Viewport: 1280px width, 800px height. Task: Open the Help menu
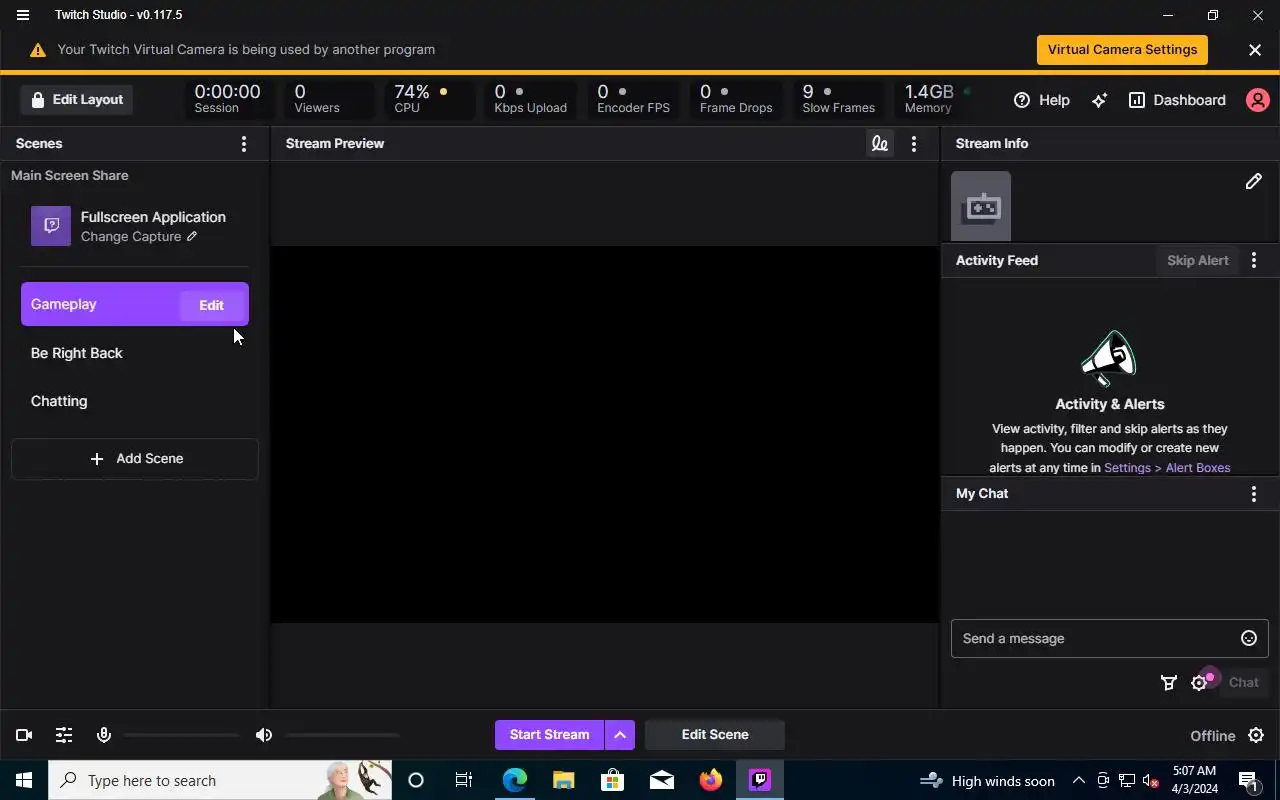click(1041, 100)
